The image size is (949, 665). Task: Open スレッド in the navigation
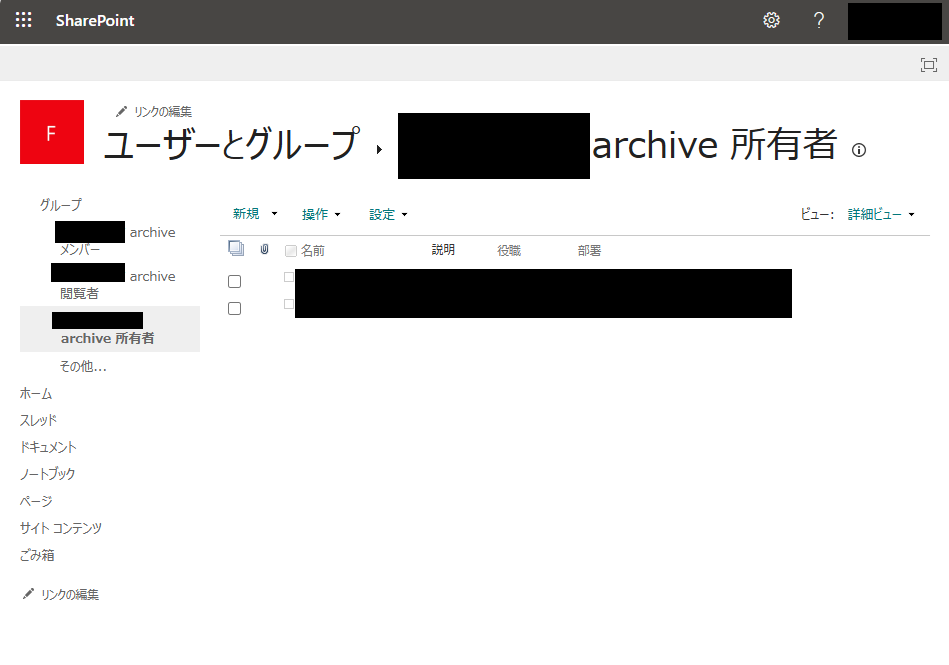click(38, 420)
